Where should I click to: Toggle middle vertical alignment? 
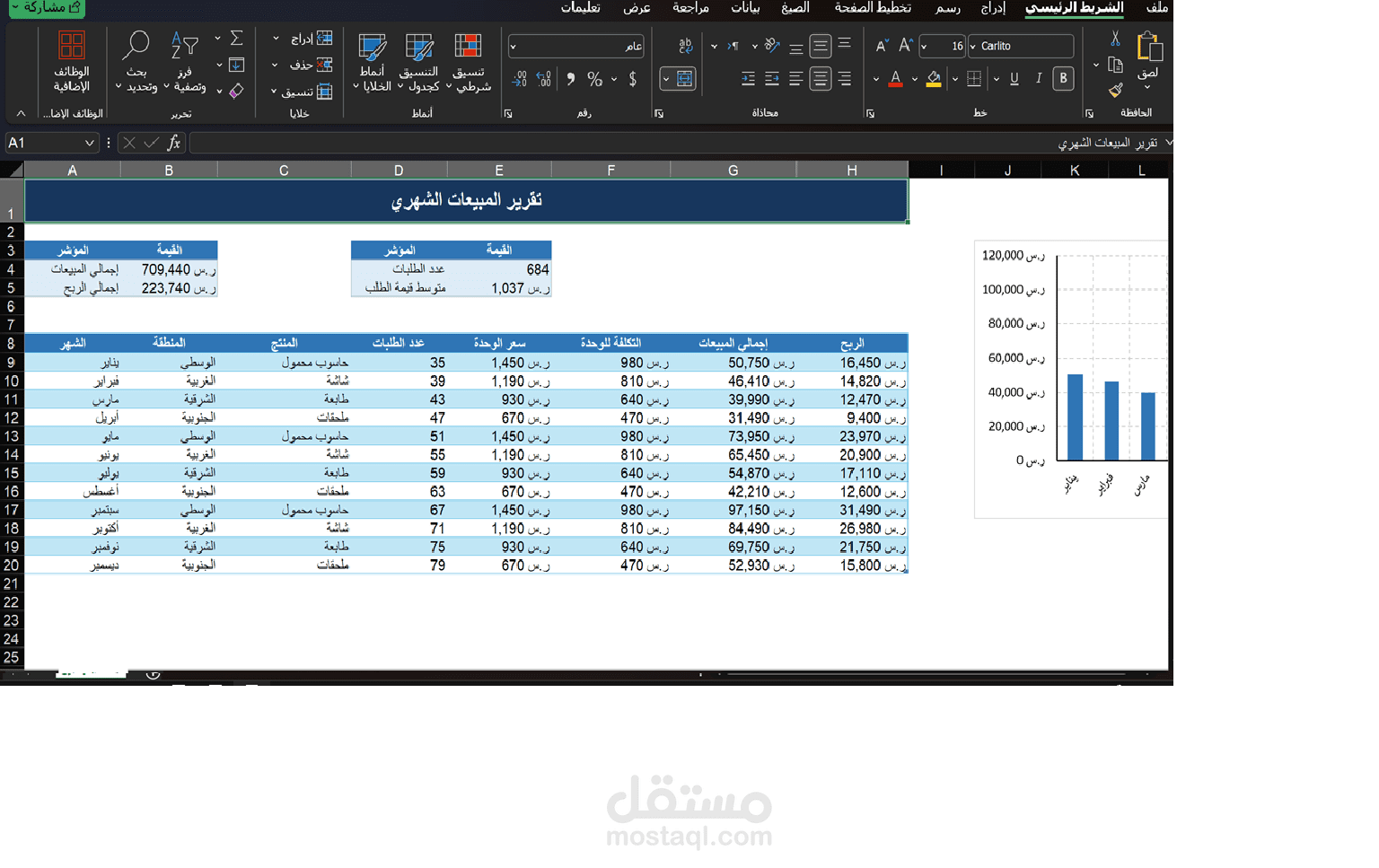(820, 46)
